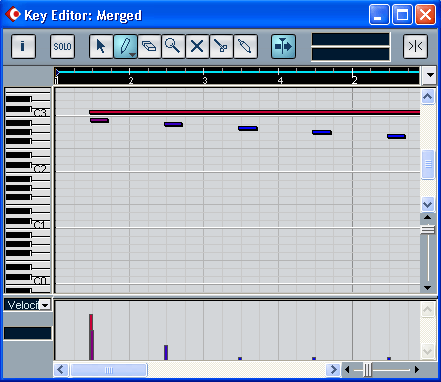Click vertical zoom out up arrow
The width and height of the screenshot is (441, 382).
[428, 217]
